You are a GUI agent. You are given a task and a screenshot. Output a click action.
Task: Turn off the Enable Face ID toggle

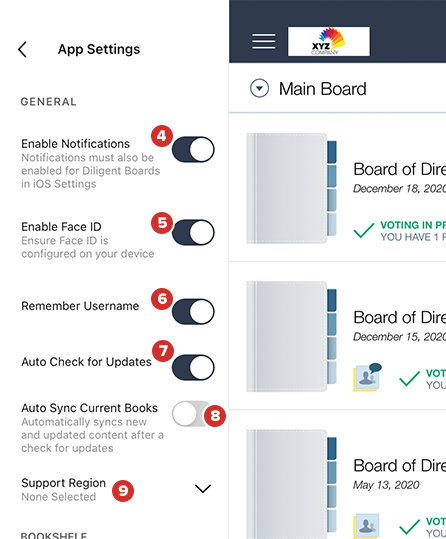click(x=193, y=232)
